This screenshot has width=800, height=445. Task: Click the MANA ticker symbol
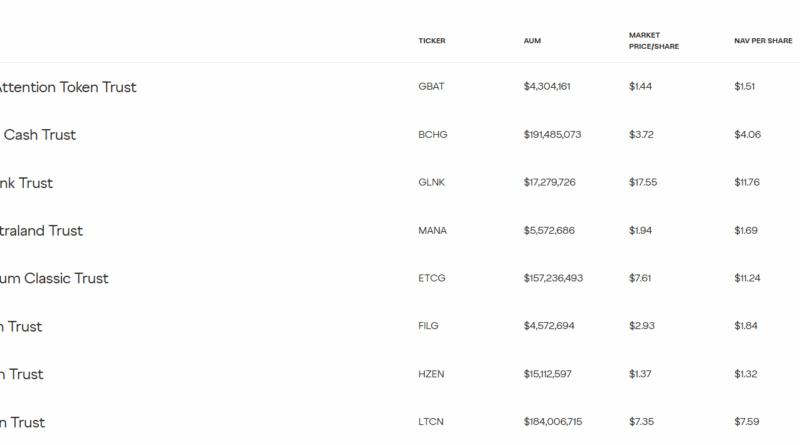tap(432, 231)
